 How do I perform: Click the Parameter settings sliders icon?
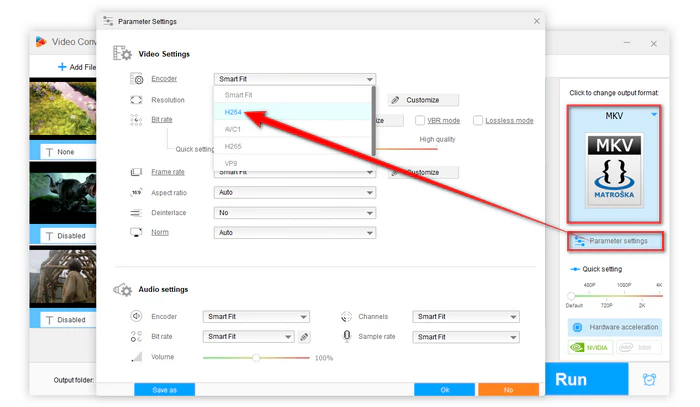pos(579,241)
